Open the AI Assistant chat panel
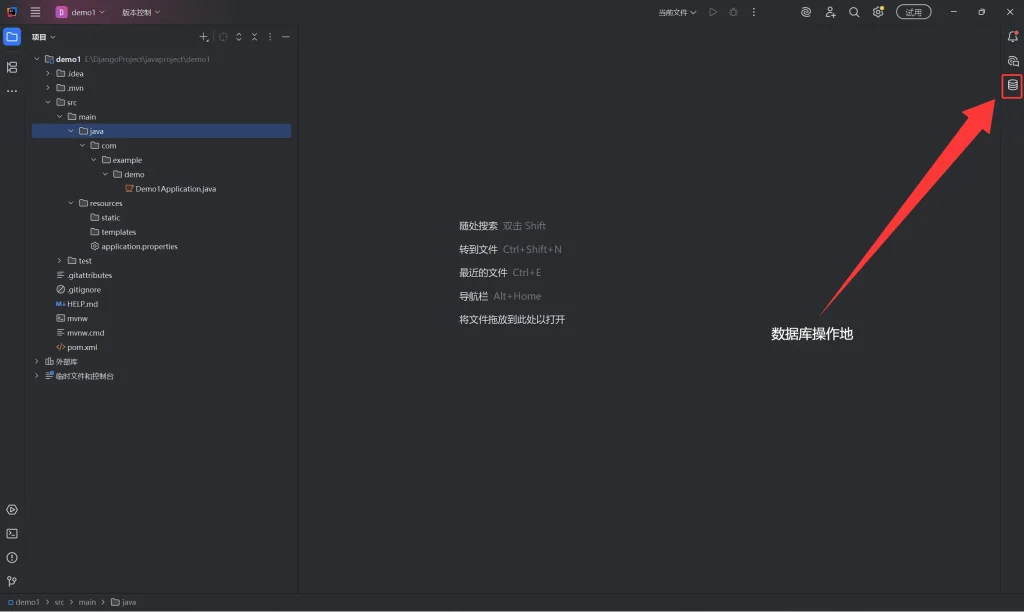This screenshot has width=1024, height=612. (1012, 61)
